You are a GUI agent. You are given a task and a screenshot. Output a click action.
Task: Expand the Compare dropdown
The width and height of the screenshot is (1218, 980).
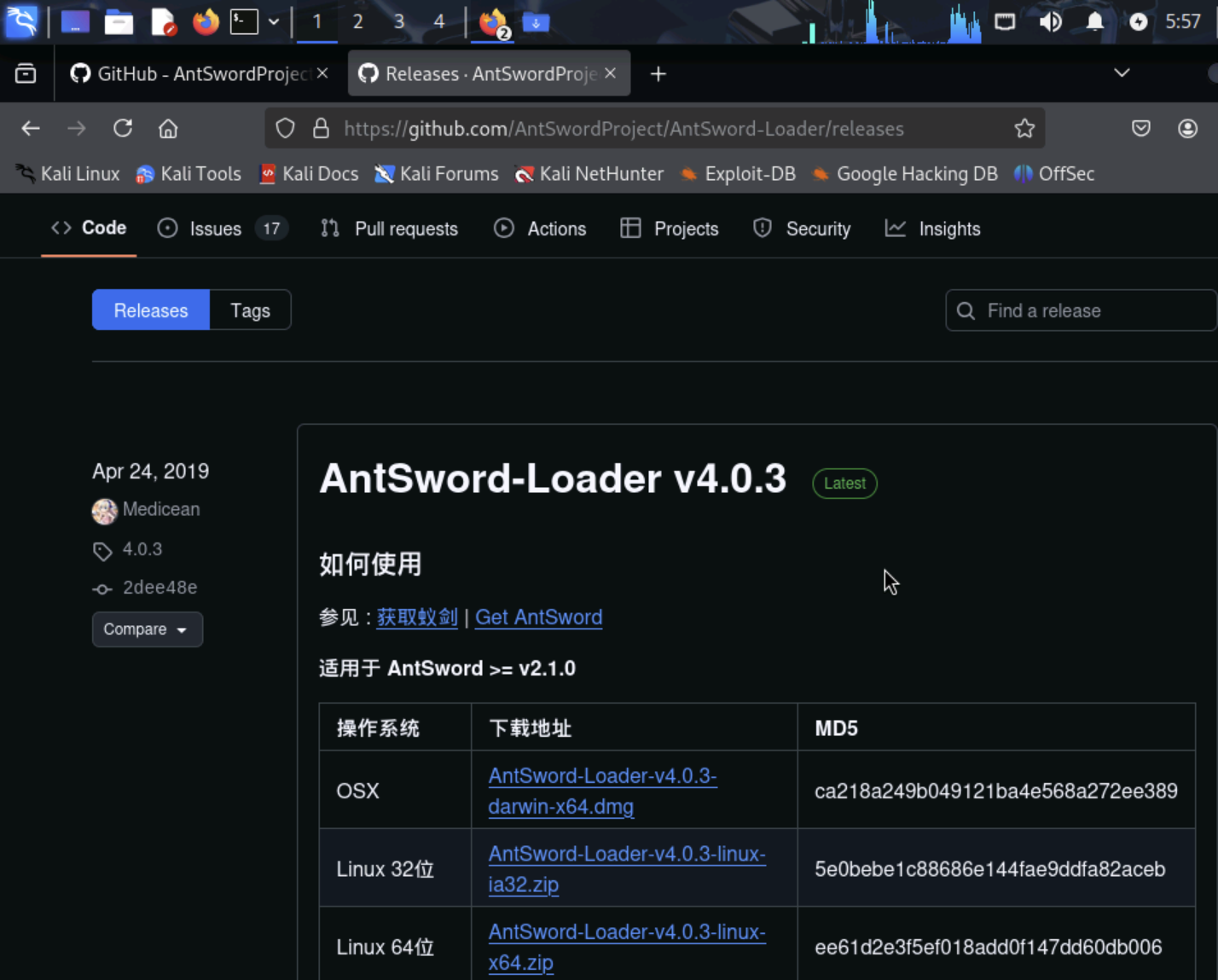147,629
